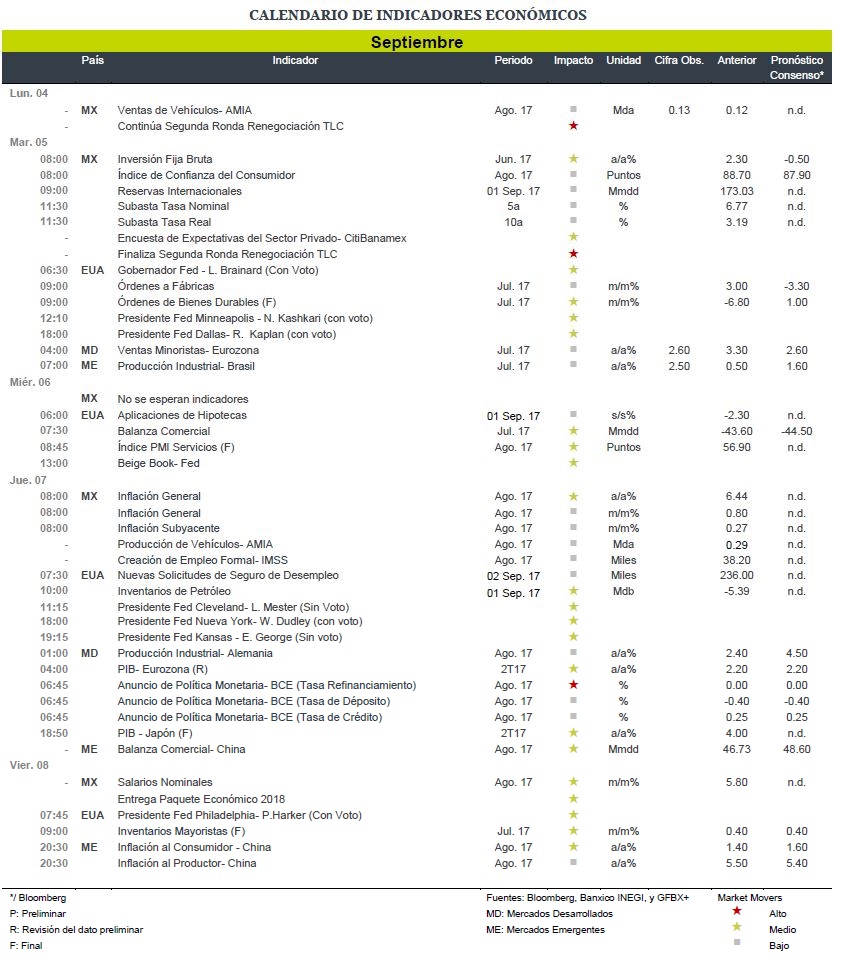The image size is (846, 960).
Task: Click the star beside Beige Book- Fed
Action: pyautogui.click(x=573, y=462)
